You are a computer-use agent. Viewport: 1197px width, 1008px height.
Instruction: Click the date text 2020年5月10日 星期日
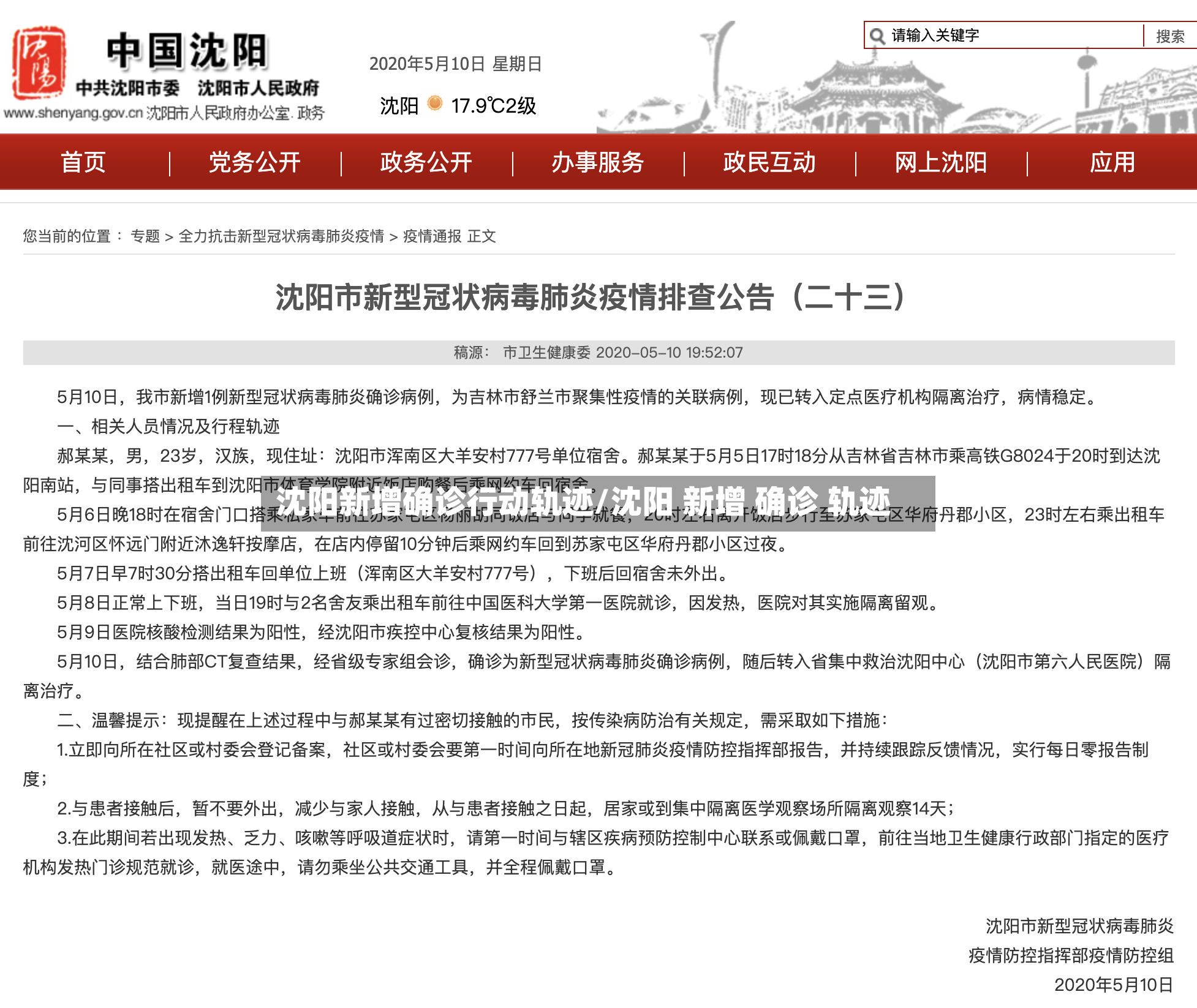click(456, 64)
